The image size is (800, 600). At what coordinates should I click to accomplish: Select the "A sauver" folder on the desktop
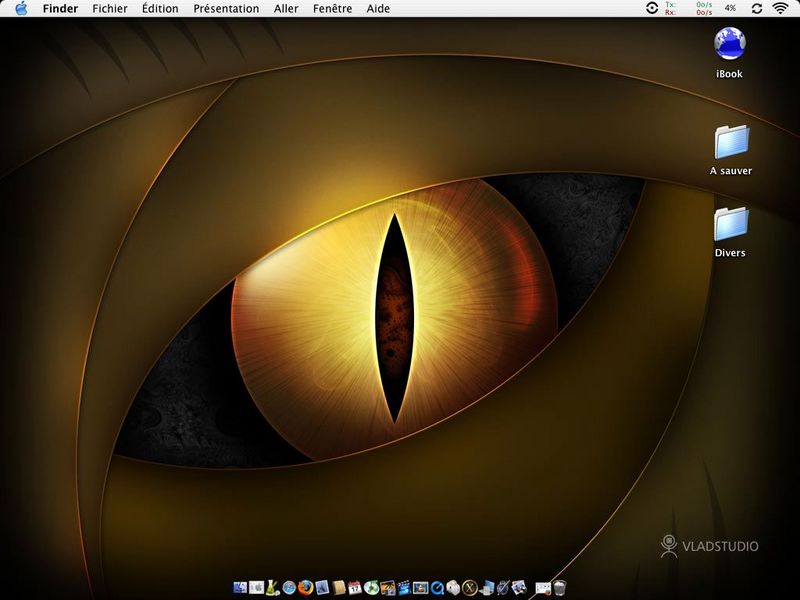pyautogui.click(x=731, y=142)
